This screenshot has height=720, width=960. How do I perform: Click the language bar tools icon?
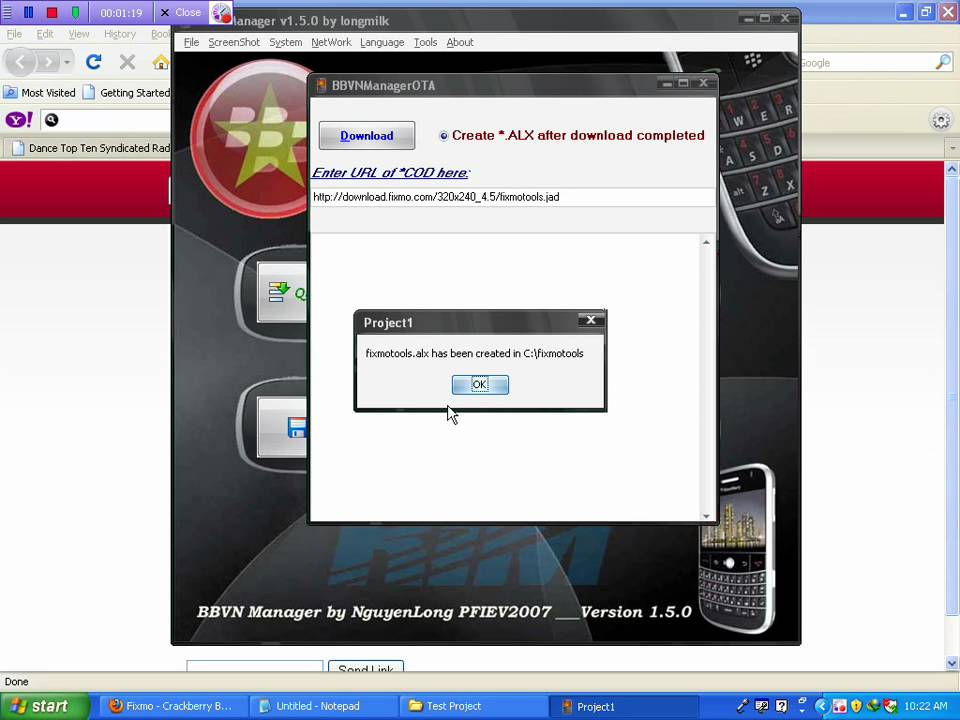[762, 706]
